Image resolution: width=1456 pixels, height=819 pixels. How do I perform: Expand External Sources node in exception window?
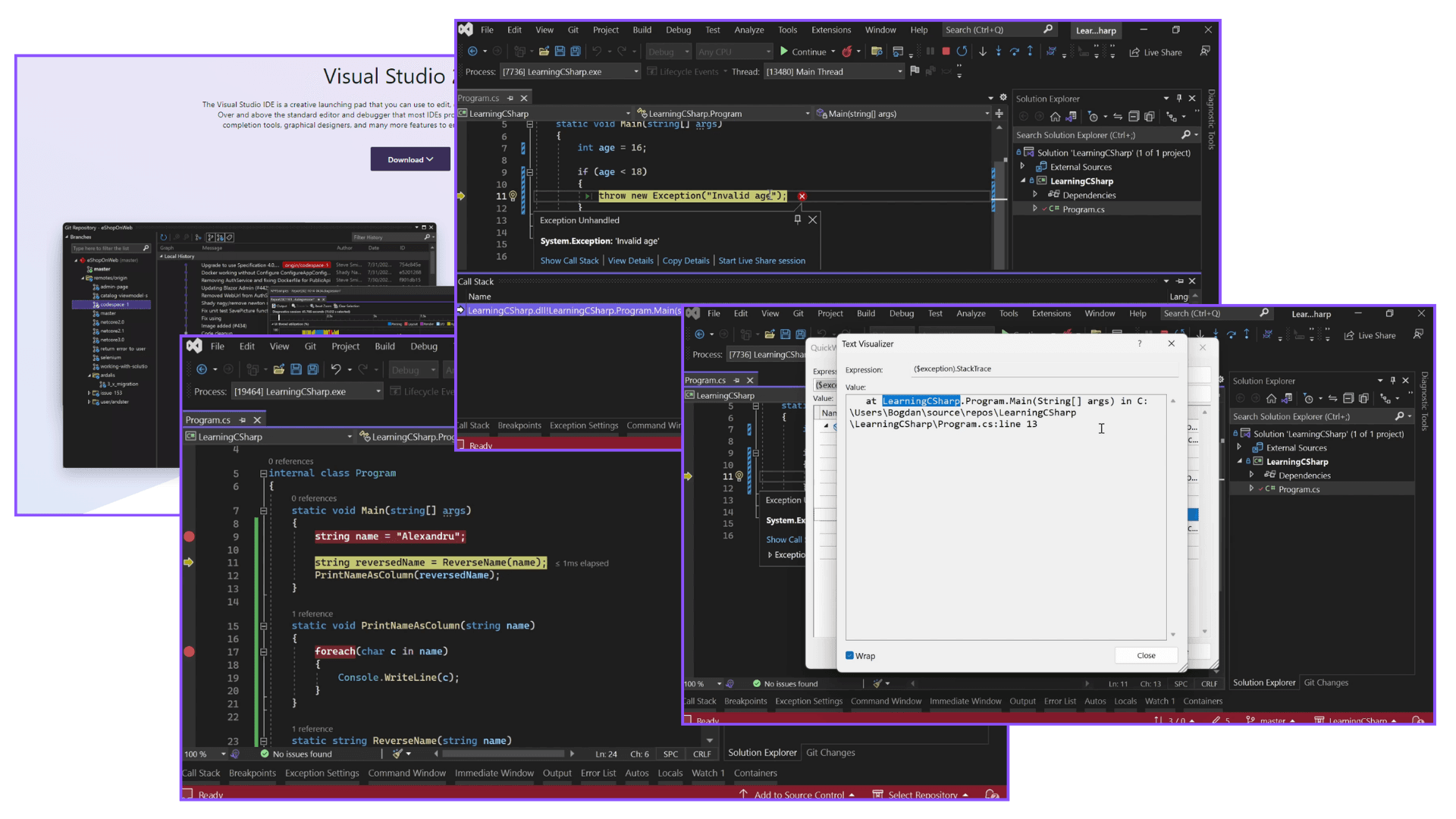pos(1022,167)
